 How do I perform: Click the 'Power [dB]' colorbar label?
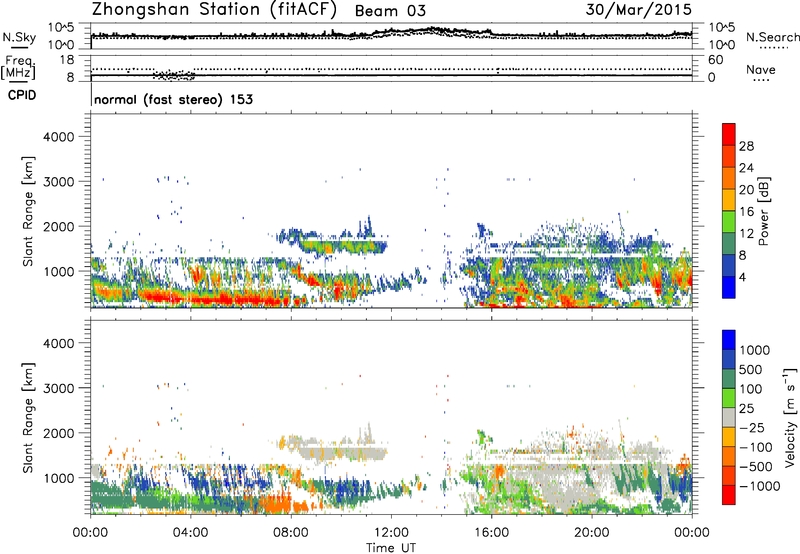tap(764, 212)
